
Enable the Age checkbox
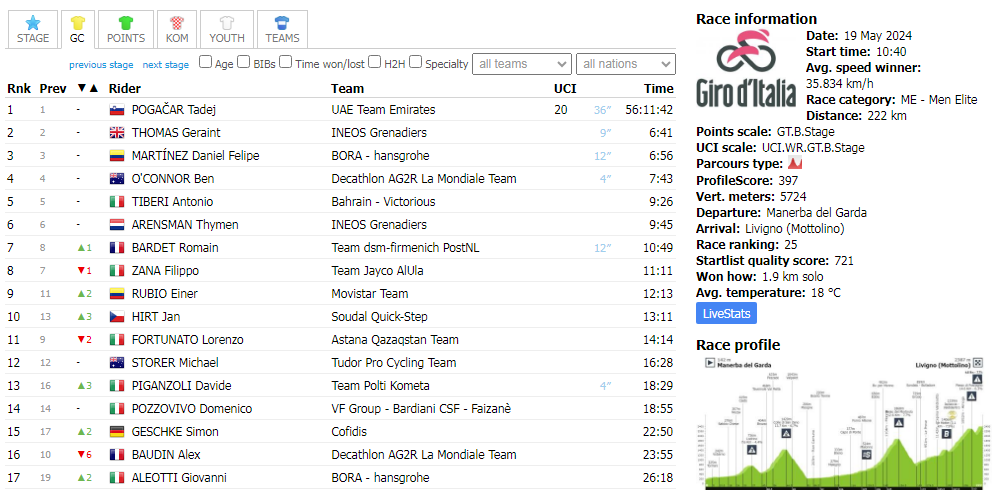click(x=206, y=62)
